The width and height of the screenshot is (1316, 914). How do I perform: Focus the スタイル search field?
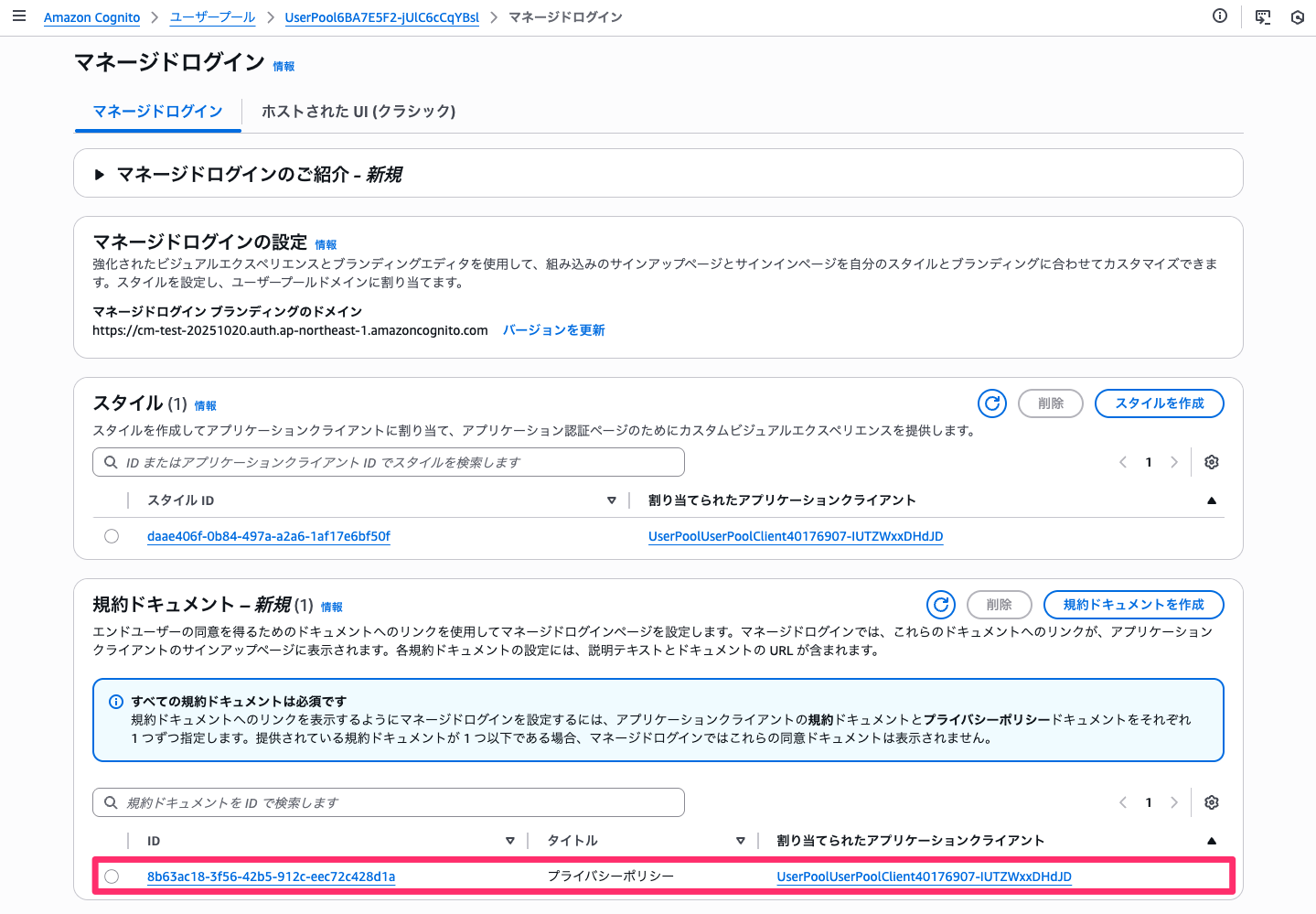click(x=389, y=462)
